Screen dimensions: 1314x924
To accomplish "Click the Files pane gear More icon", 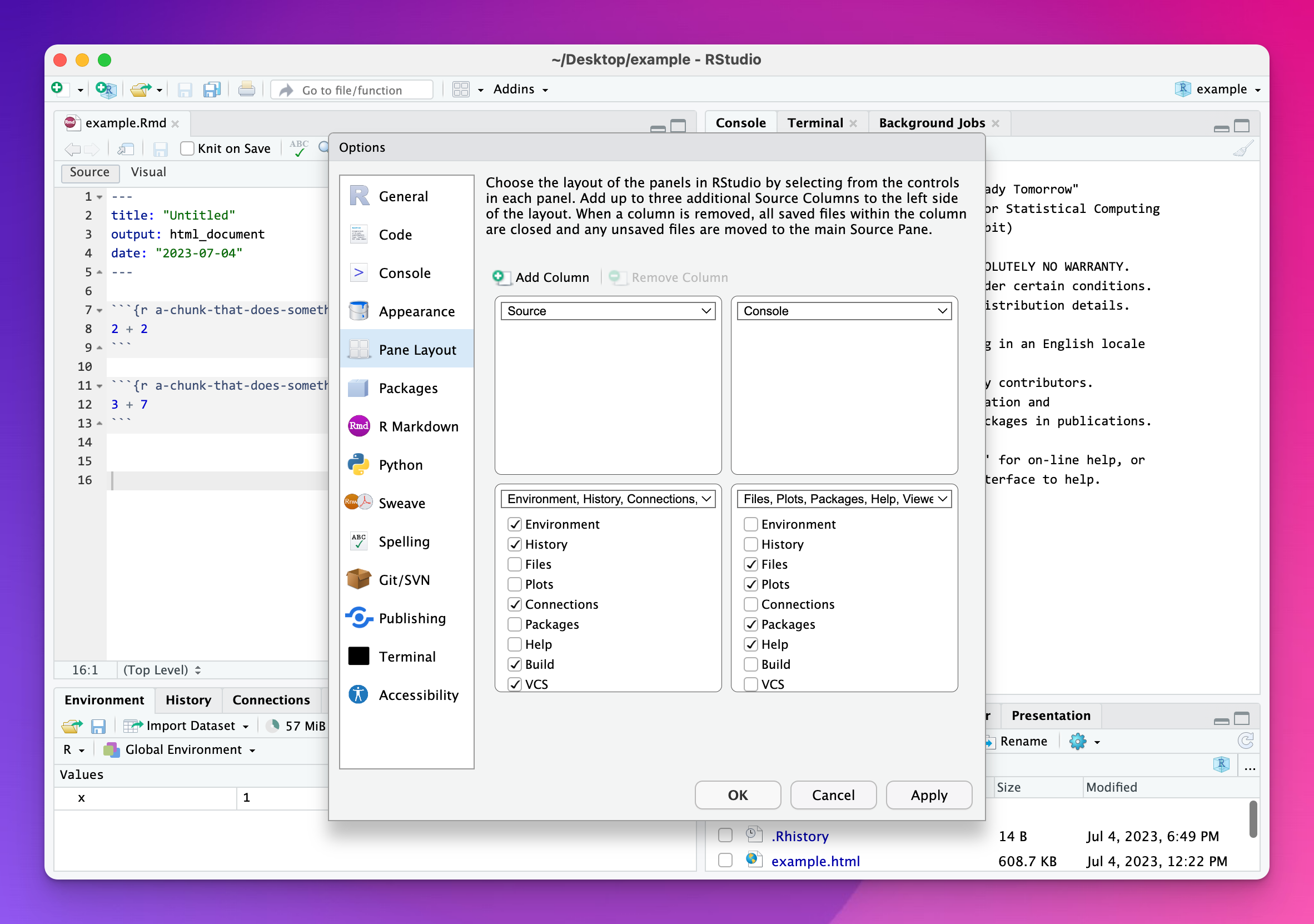I will click(1078, 742).
